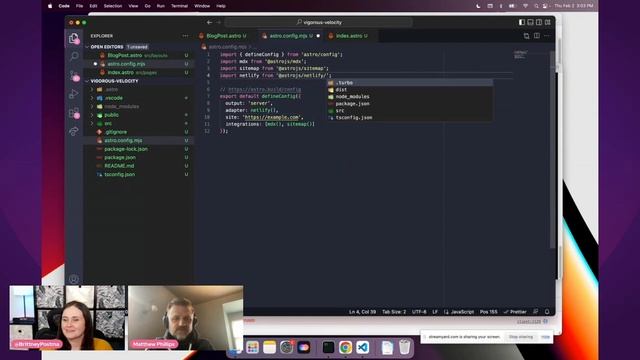Close astro.config.mjs tab via unsaved dot
640x360 pixels.
318,36
